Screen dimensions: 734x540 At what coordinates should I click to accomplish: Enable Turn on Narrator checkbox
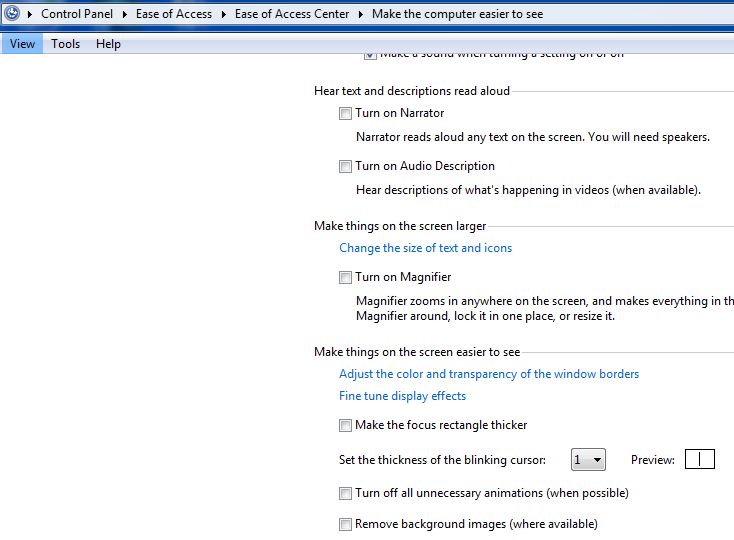[345, 114]
